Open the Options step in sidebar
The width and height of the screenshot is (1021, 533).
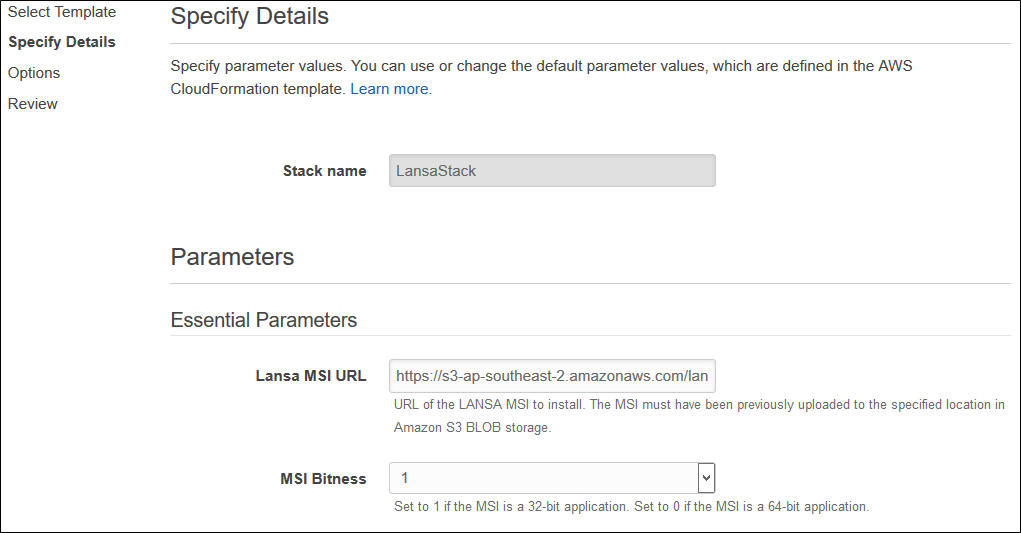pos(34,73)
